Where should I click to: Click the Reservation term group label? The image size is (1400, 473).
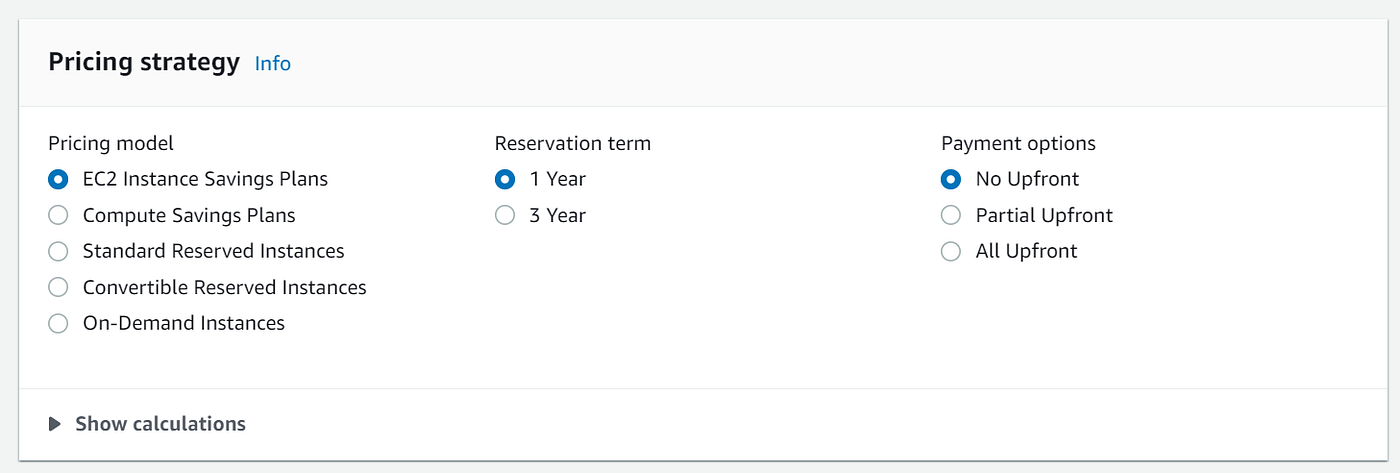pyautogui.click(x=572, y=144)
